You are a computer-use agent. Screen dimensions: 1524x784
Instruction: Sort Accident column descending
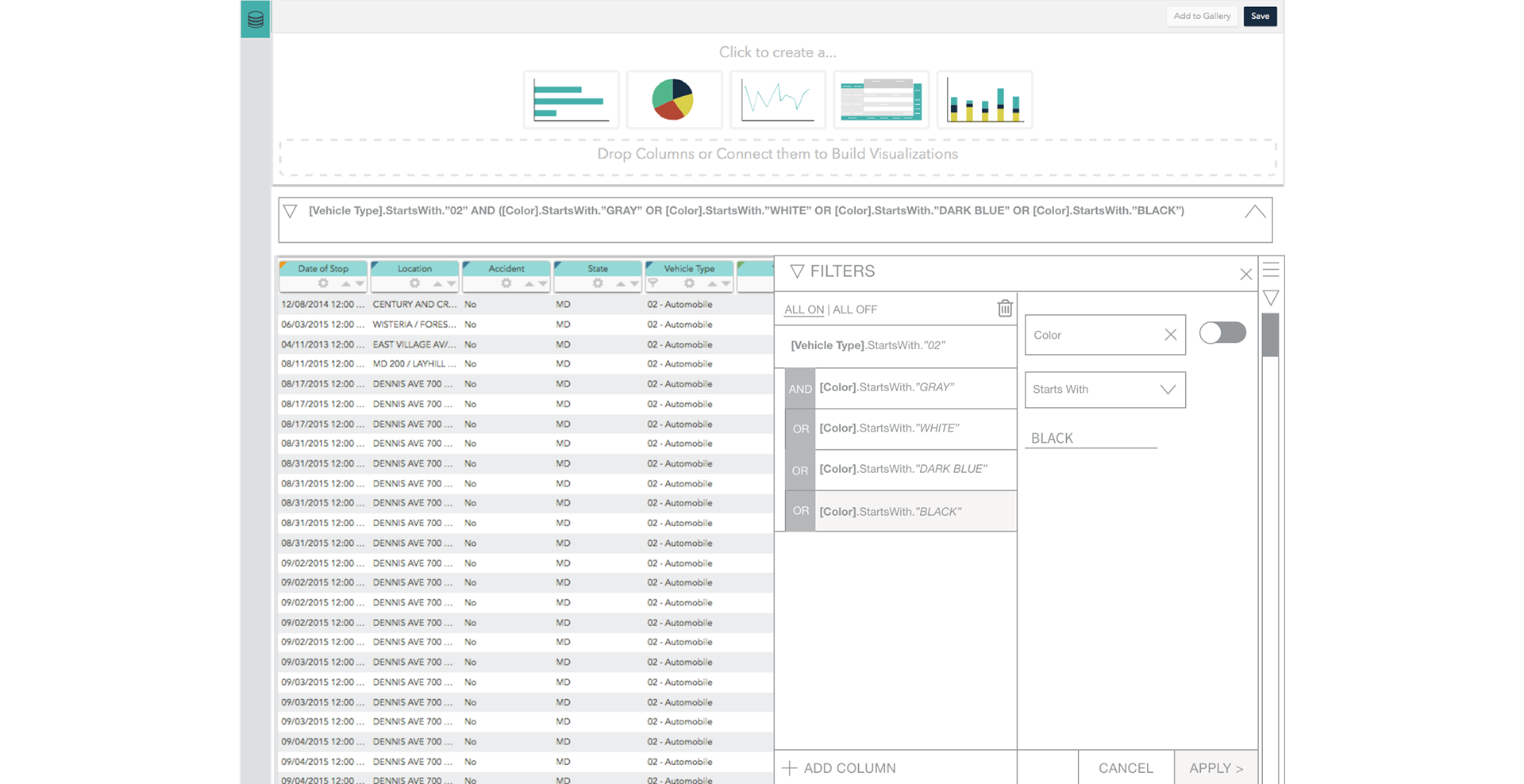click(542, 283)
